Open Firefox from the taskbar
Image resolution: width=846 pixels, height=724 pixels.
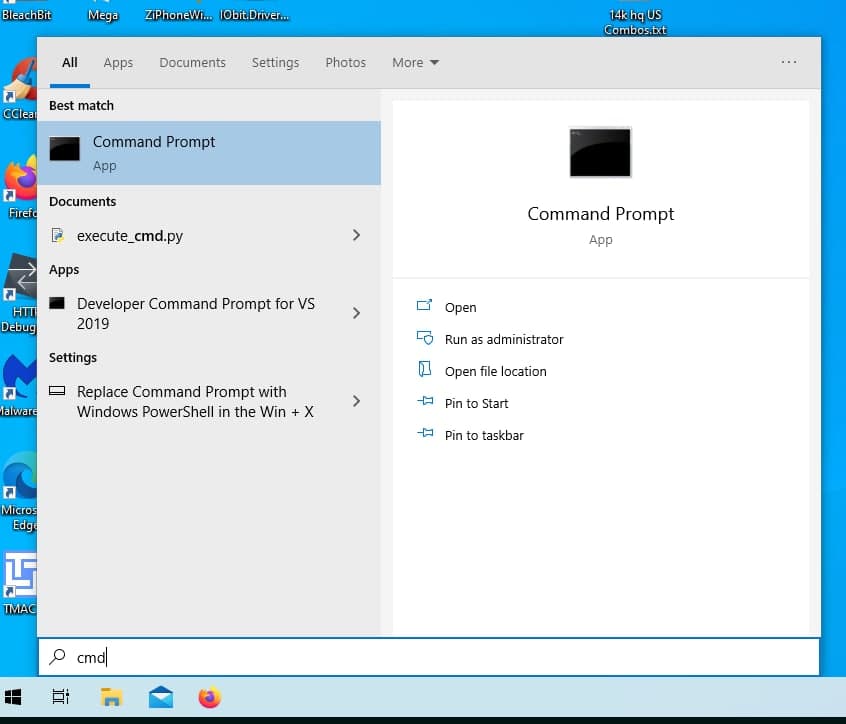click(209, 697)
